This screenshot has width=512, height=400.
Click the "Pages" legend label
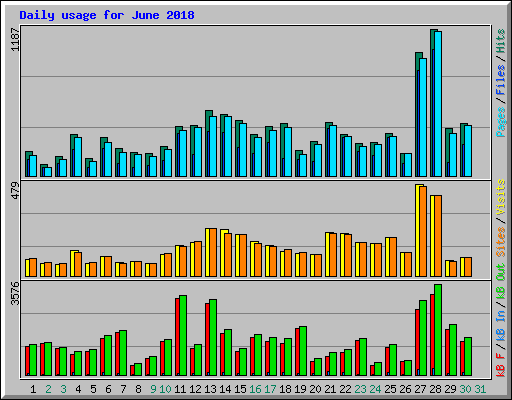500,122
